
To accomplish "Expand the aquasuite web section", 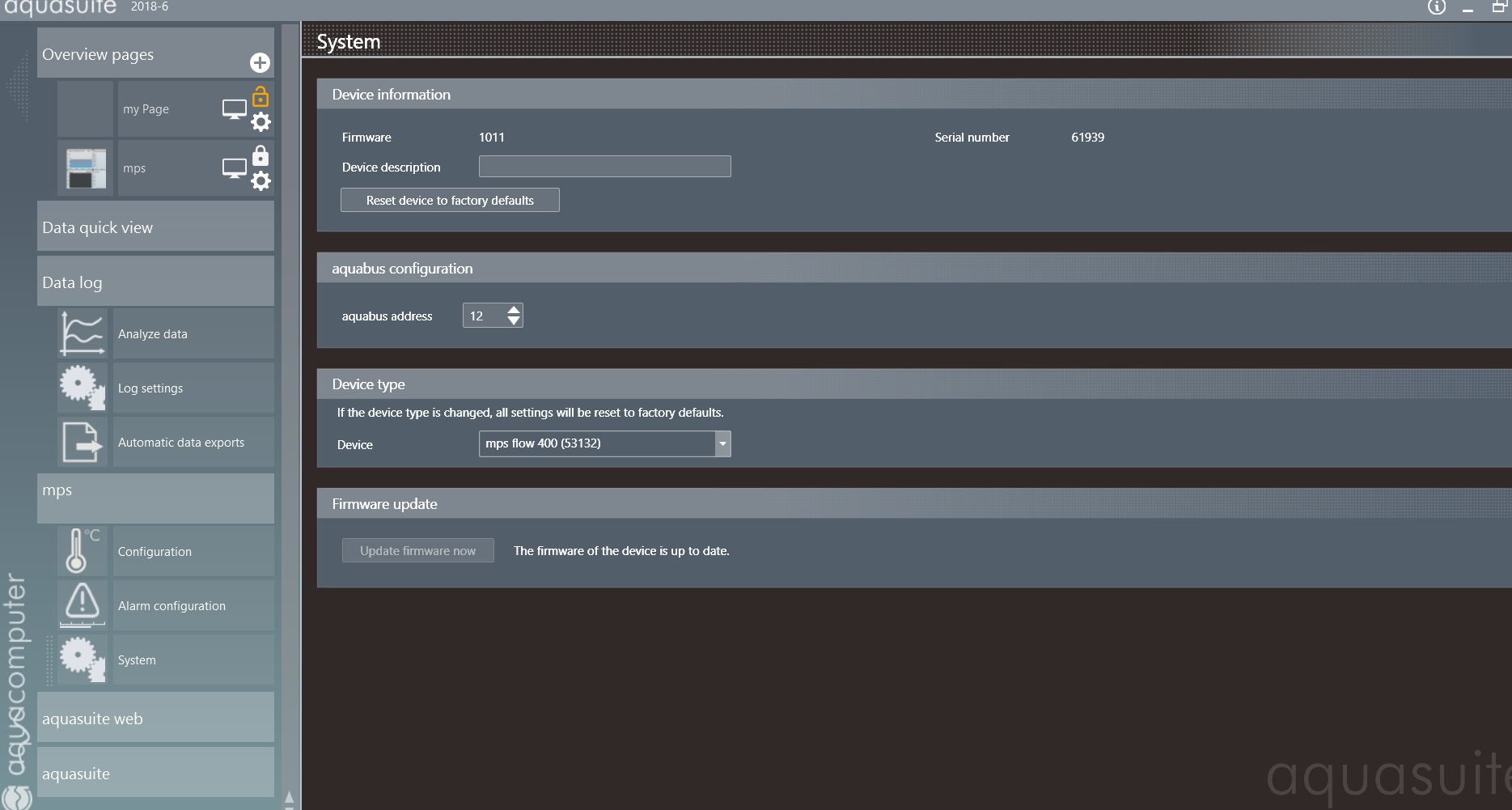I will tap(155, 718).
